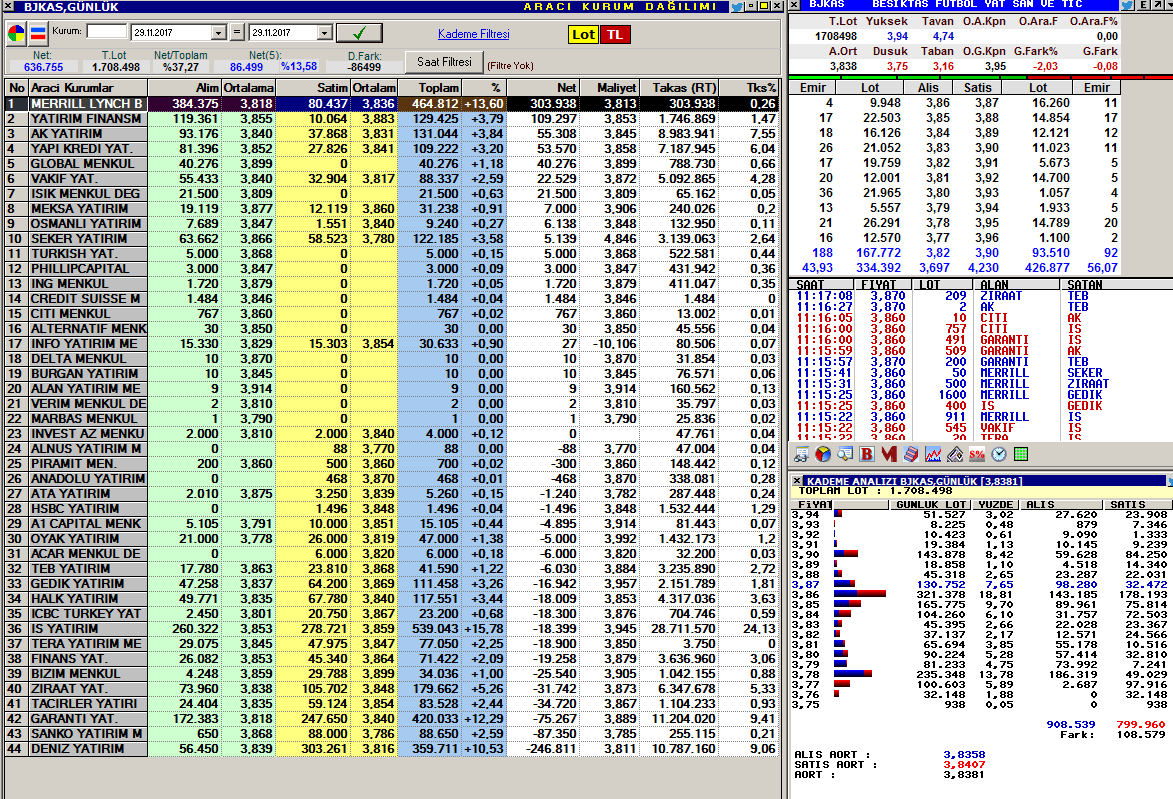The image size is (1173, 799).
Task: Sort by the Toplam column header
Action: 429,88
